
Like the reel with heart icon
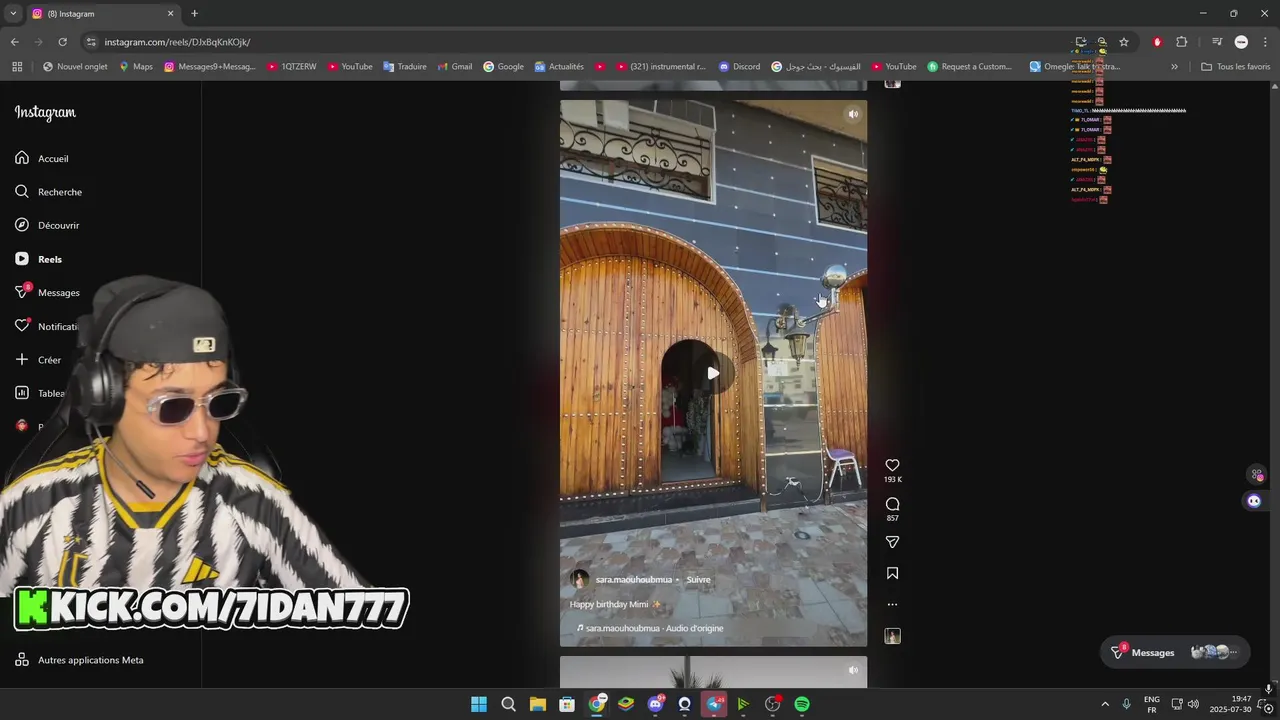click(892, 465)
